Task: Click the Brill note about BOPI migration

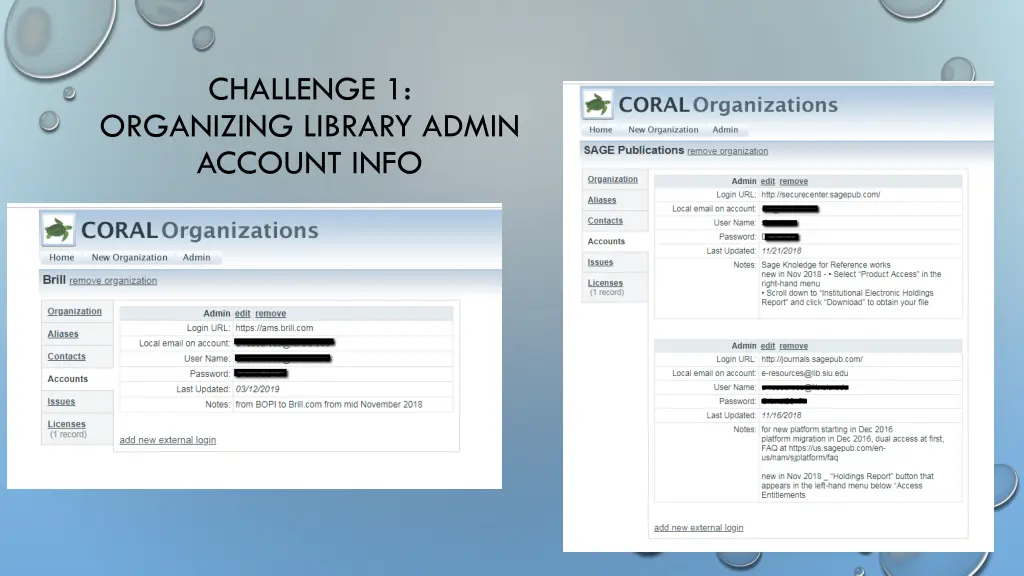Action: [x=328, y=404]
